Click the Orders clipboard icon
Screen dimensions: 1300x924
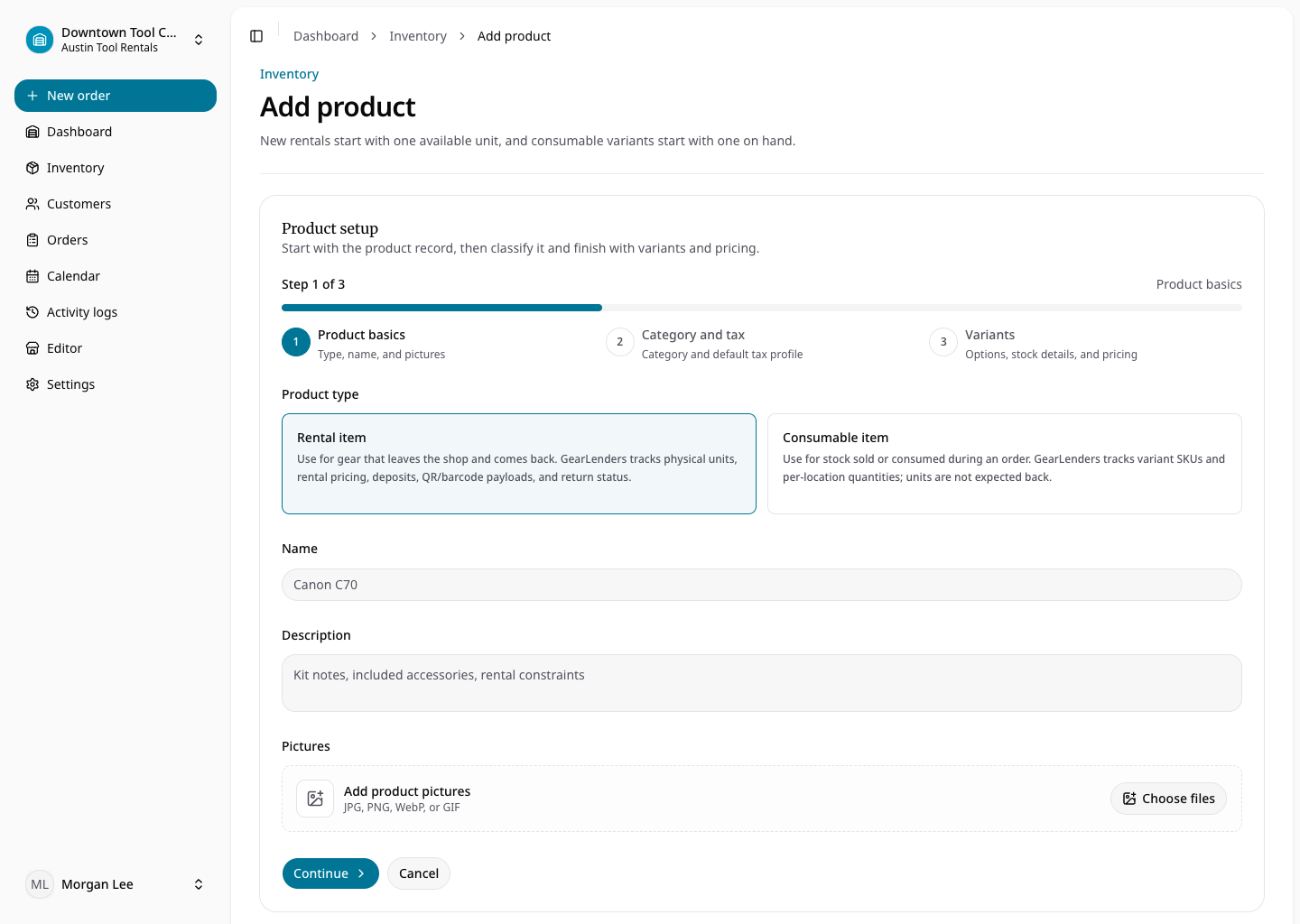click(32, 240)
